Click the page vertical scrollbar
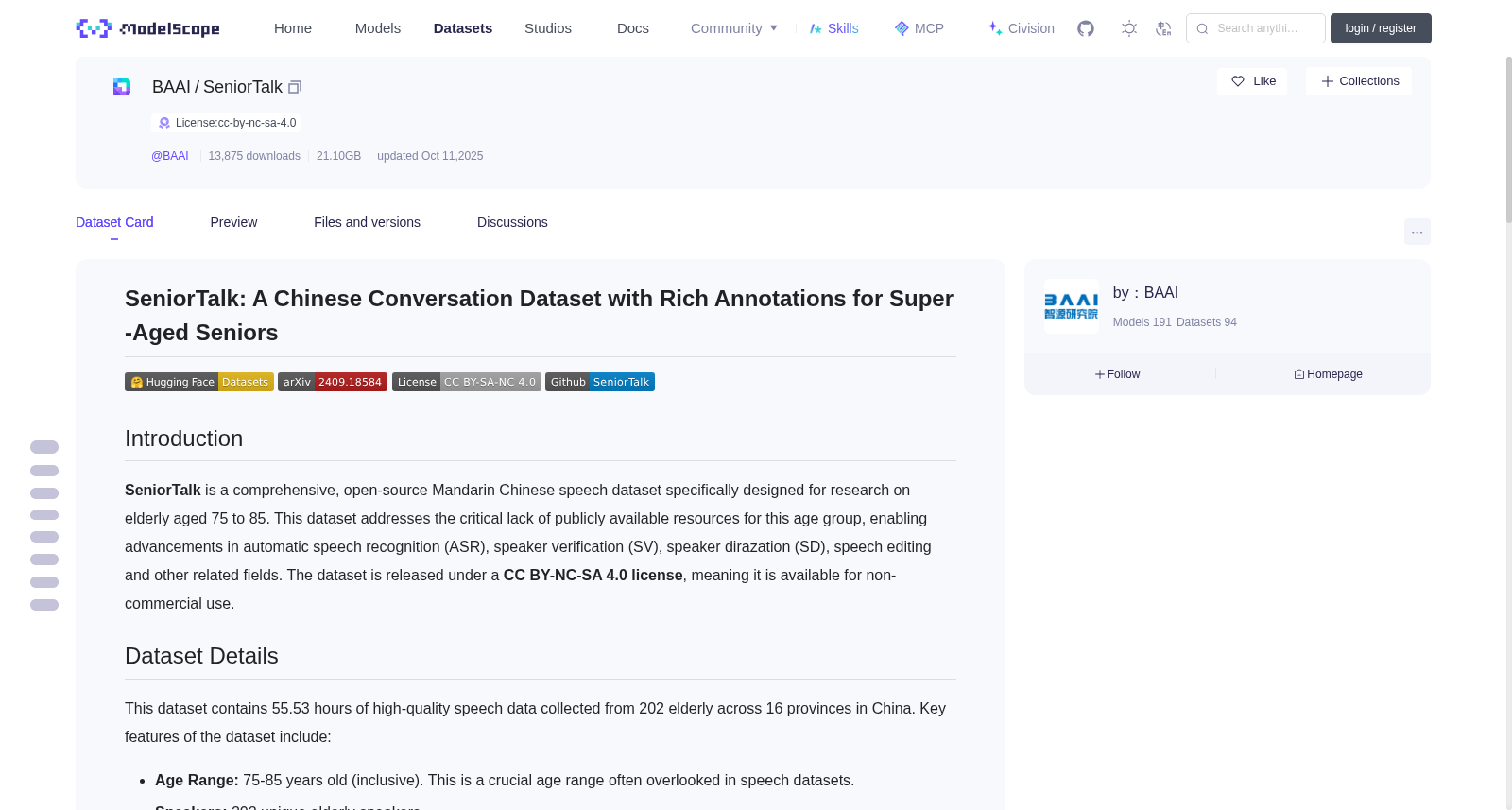Screen dimensions: 1512x810 click(1508, 140)
